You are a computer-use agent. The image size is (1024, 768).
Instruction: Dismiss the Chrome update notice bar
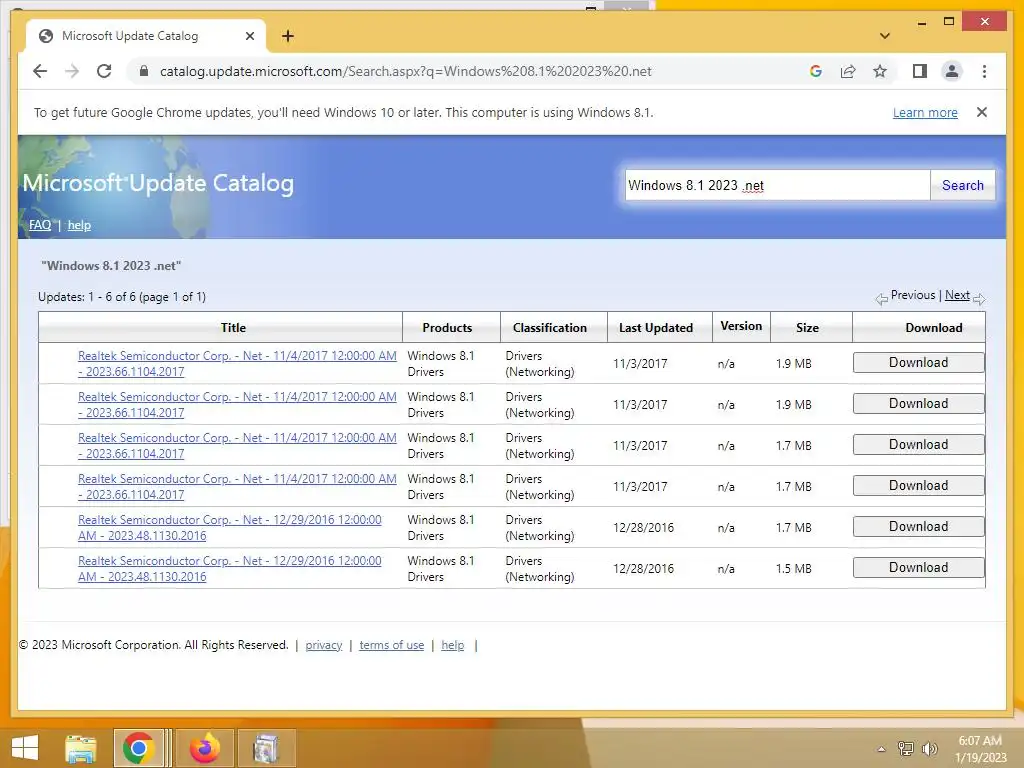tap(982, 112)
